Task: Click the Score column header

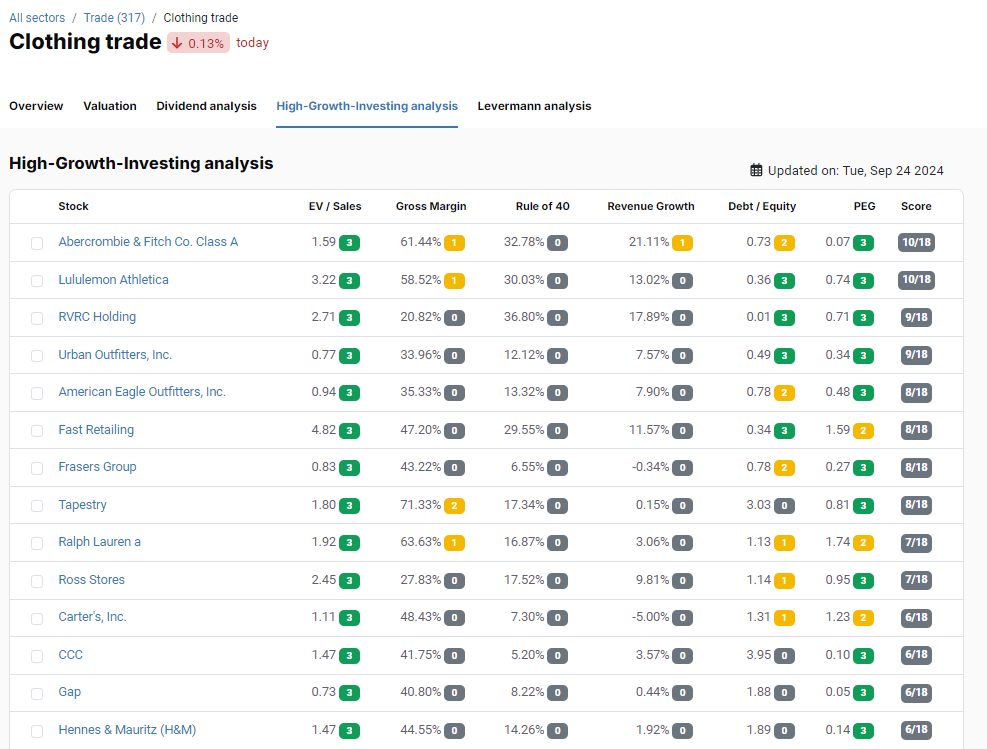Action: coord(916,206)
